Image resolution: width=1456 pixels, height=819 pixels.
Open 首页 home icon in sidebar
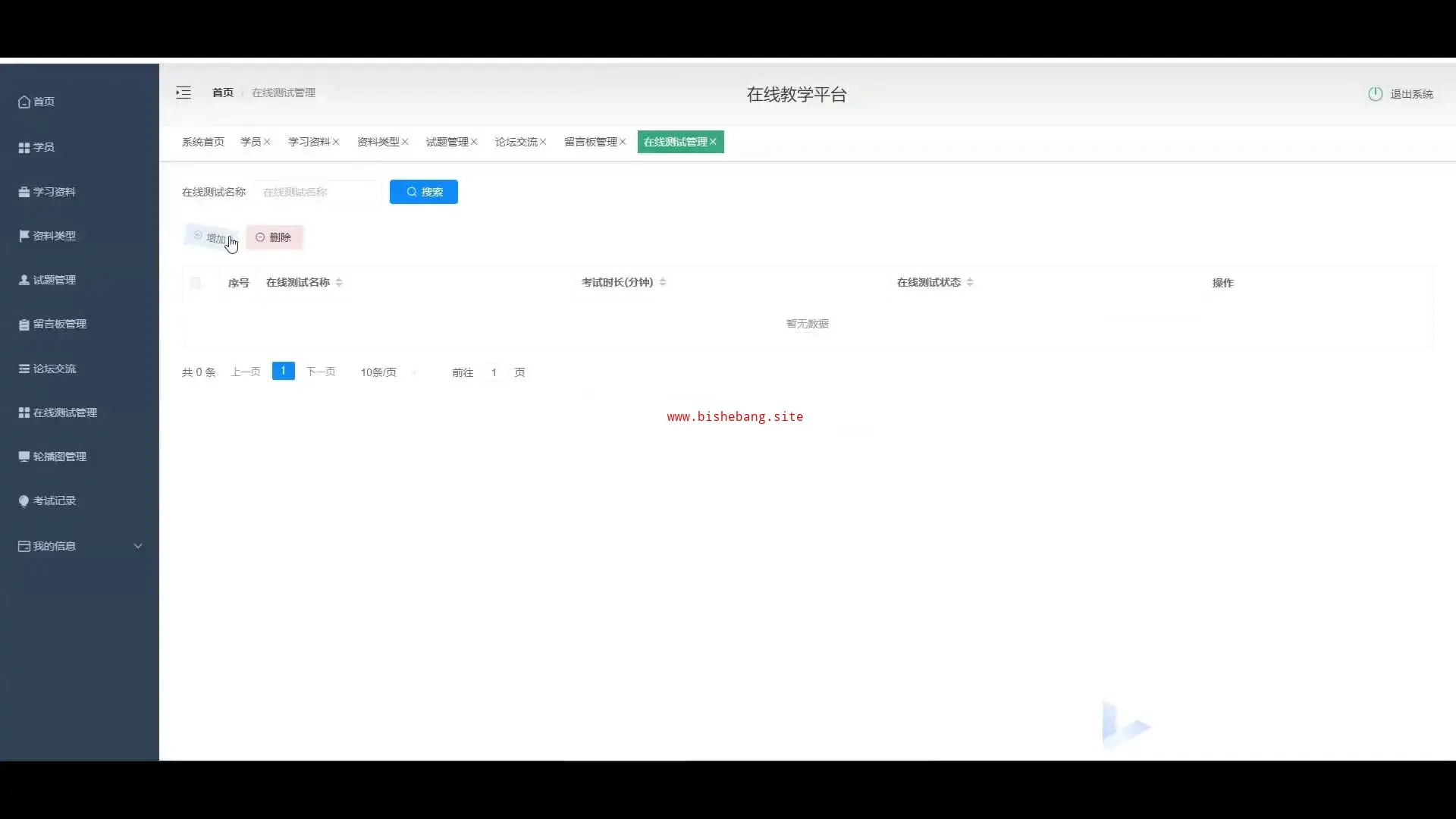pos(24,102)
